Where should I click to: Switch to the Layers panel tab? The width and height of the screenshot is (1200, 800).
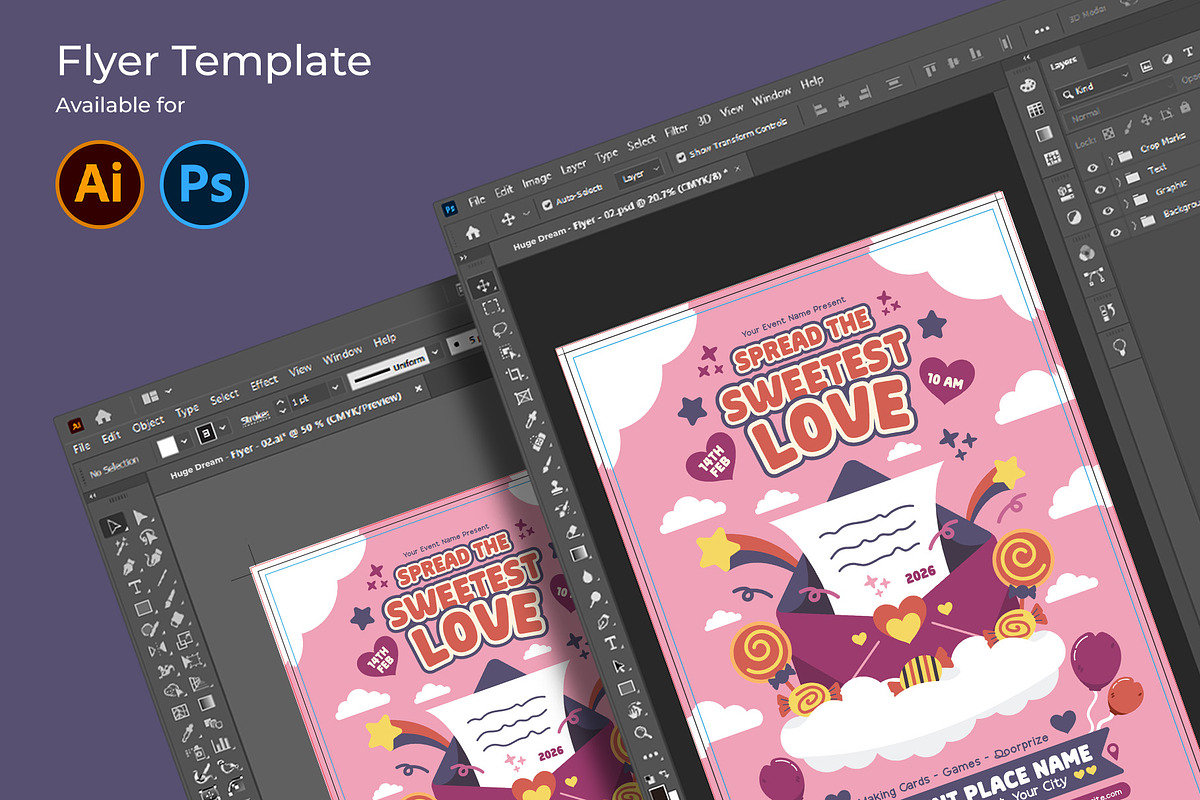(1063, 65)
